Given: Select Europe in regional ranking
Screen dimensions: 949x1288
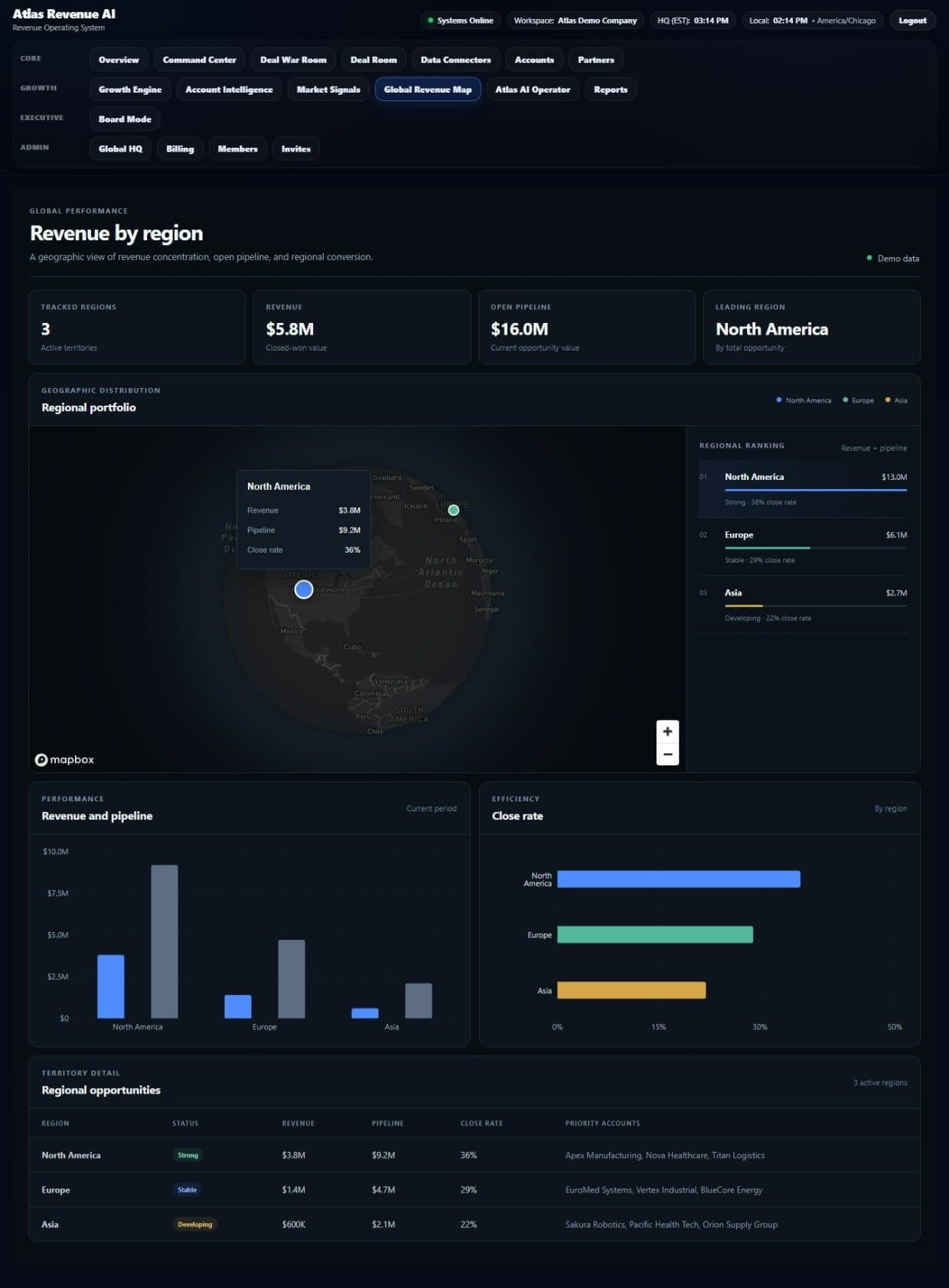Looking at the screenshot, I should [803, 547].
